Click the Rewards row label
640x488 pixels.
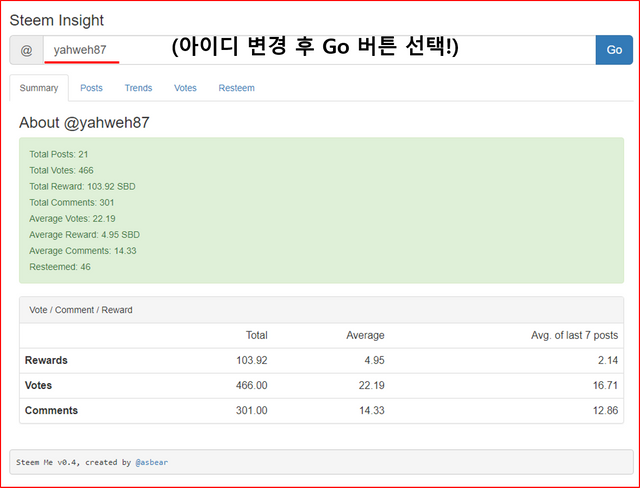point(46,360)
